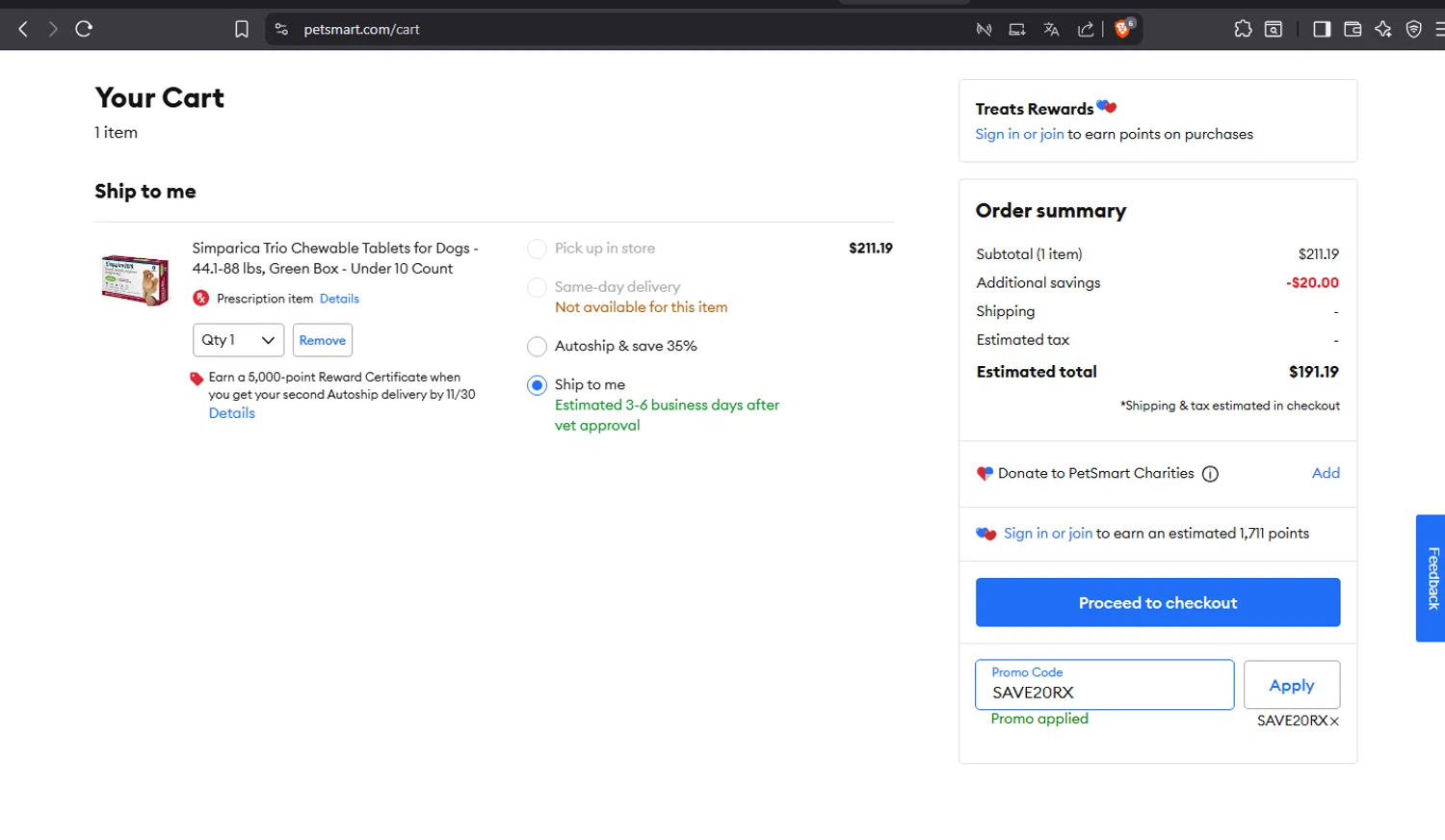The width and height of the screenshot is (1445, 840).
Task: Click Sign in or join to earn 1,711 points
Action: pyautogui.click(x=1048, y=533)
